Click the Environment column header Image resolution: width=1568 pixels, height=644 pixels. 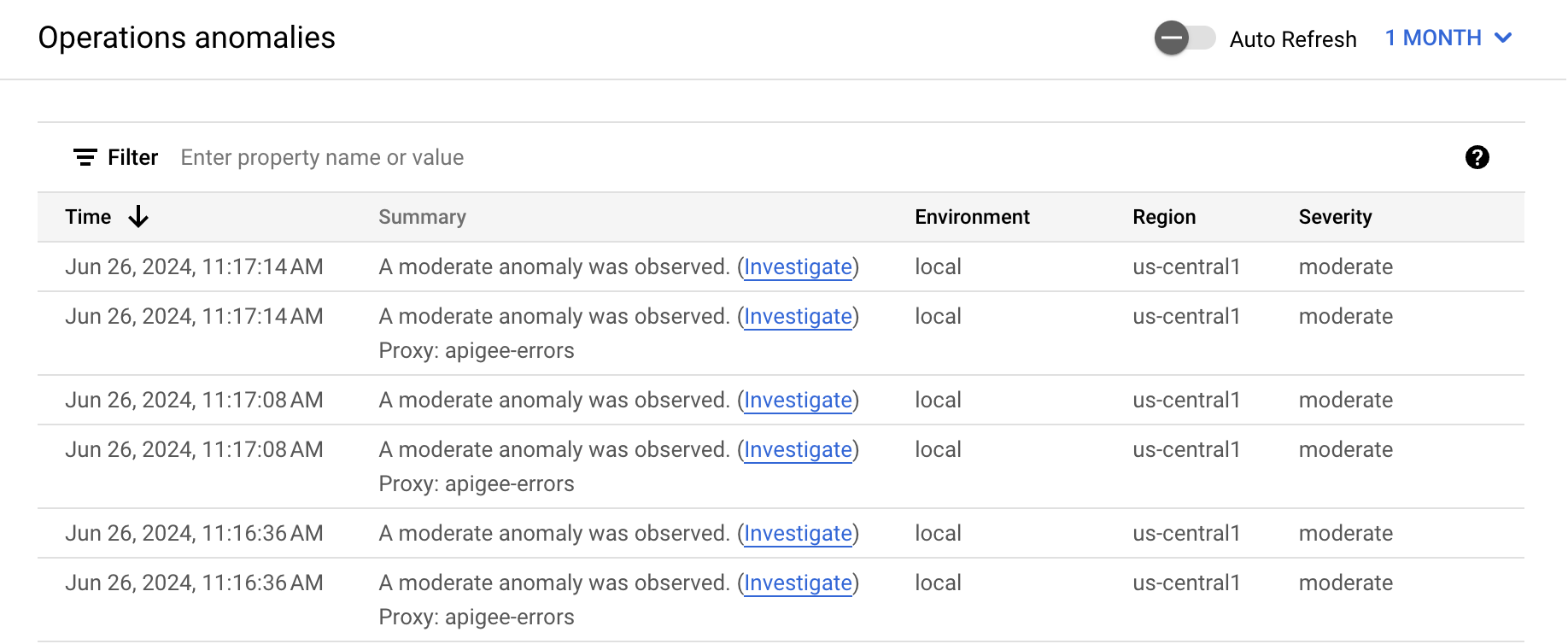tap(972, 217)
